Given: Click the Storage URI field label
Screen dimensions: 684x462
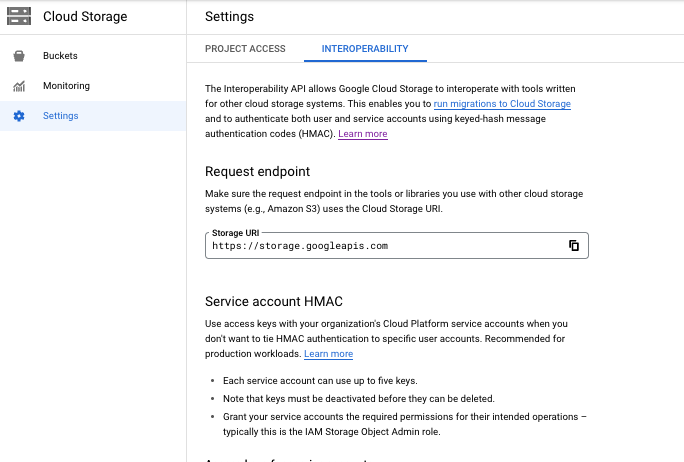Looking at the screenshot, I should click(x=235, y=233).
